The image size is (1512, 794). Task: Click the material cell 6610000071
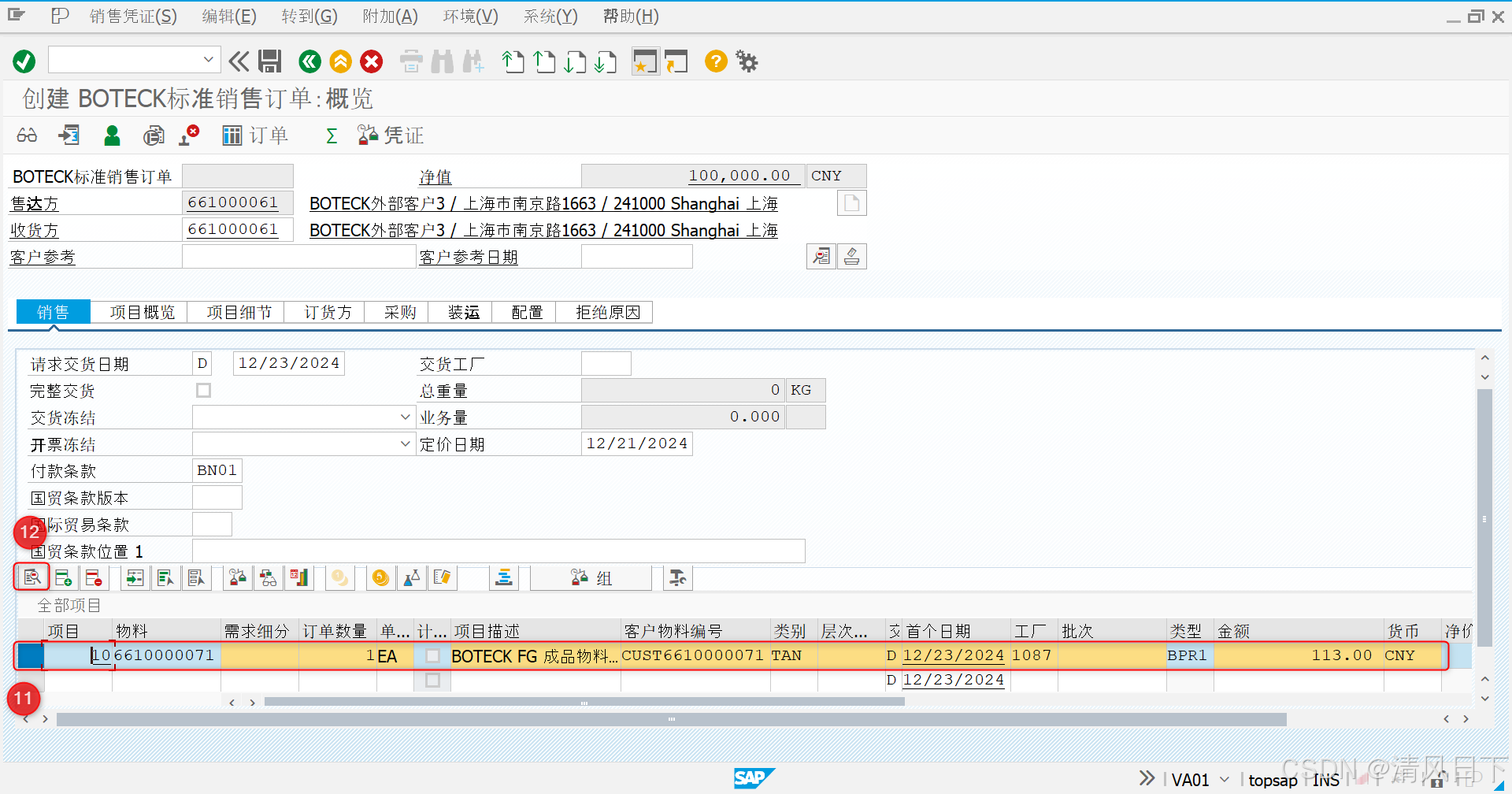pos(165,655)
